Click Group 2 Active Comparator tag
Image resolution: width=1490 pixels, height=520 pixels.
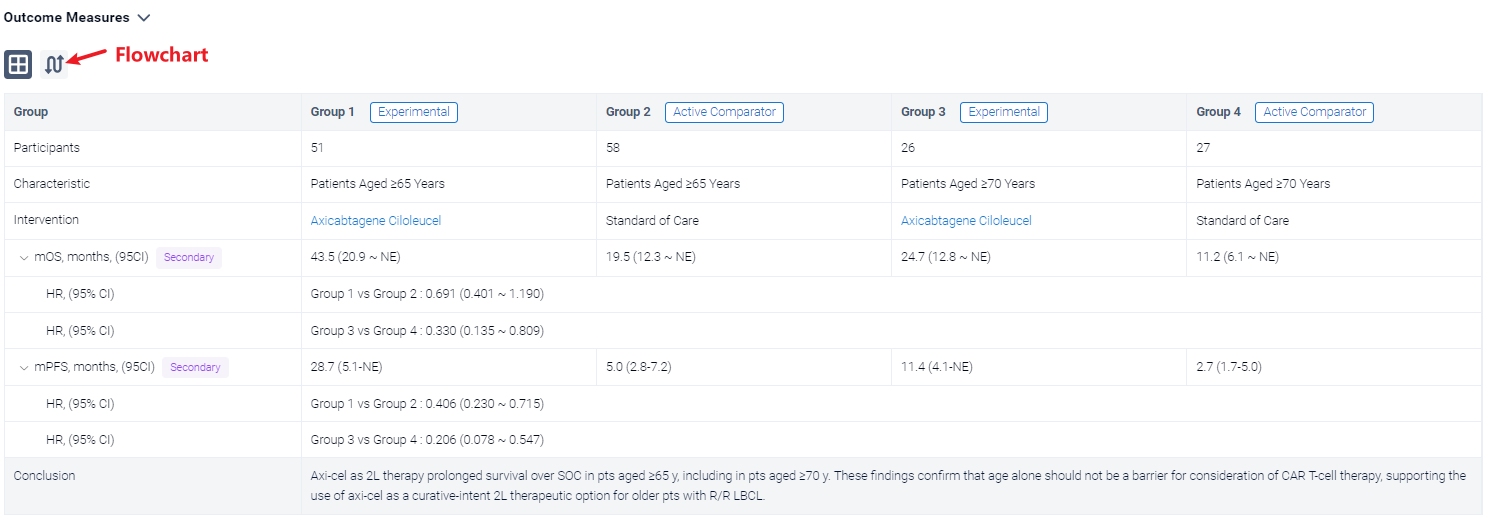[724, 112]
